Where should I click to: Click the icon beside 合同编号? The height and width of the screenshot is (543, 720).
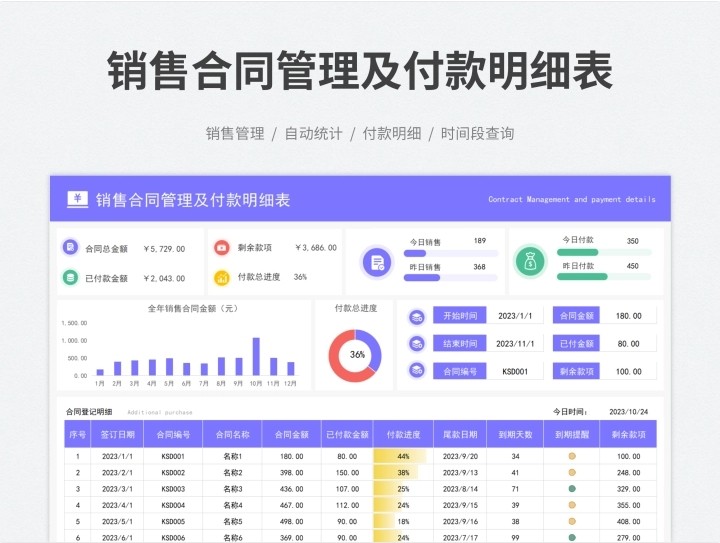coord(417,370)
